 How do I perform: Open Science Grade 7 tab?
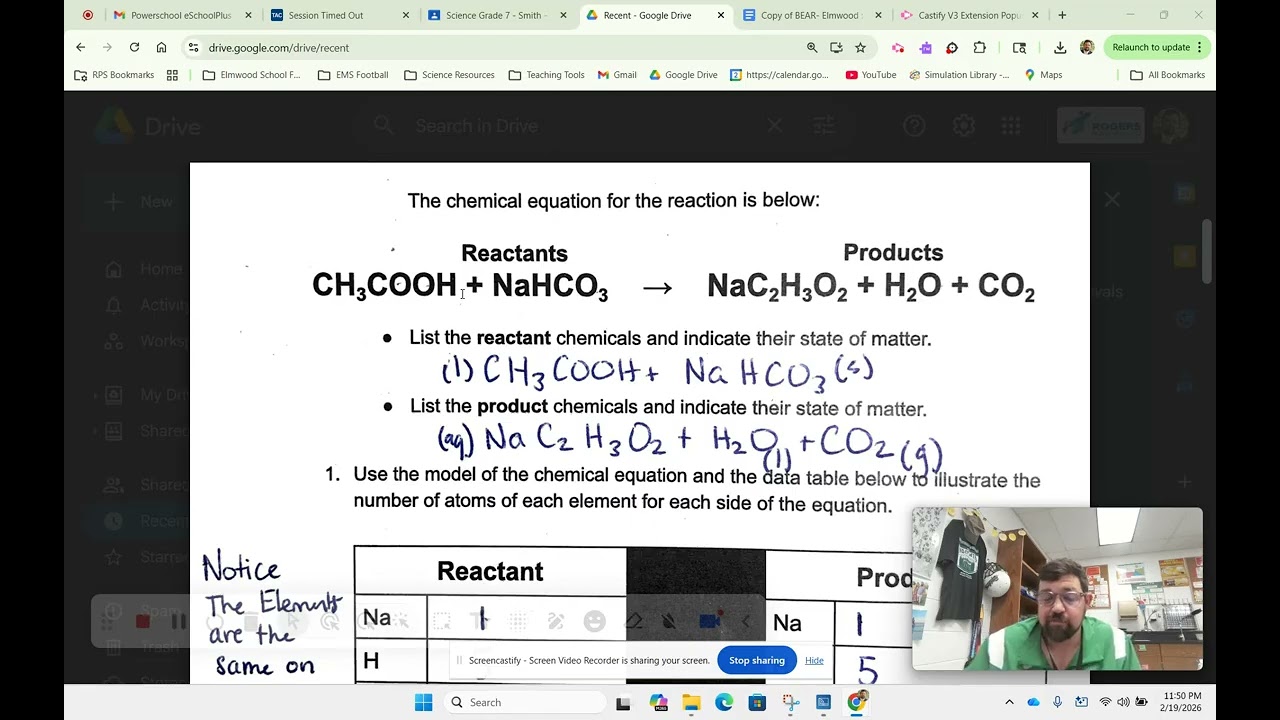coord(497,15)
